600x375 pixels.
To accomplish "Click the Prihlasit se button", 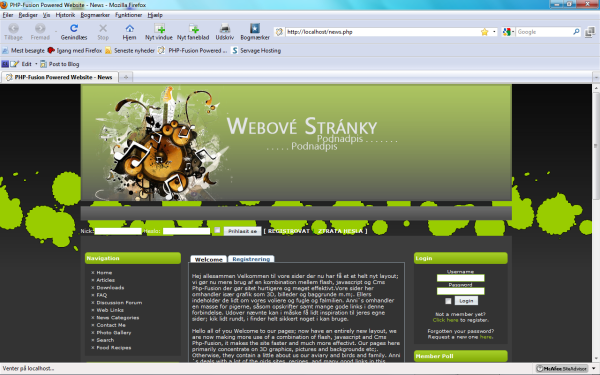I will 243,231.
